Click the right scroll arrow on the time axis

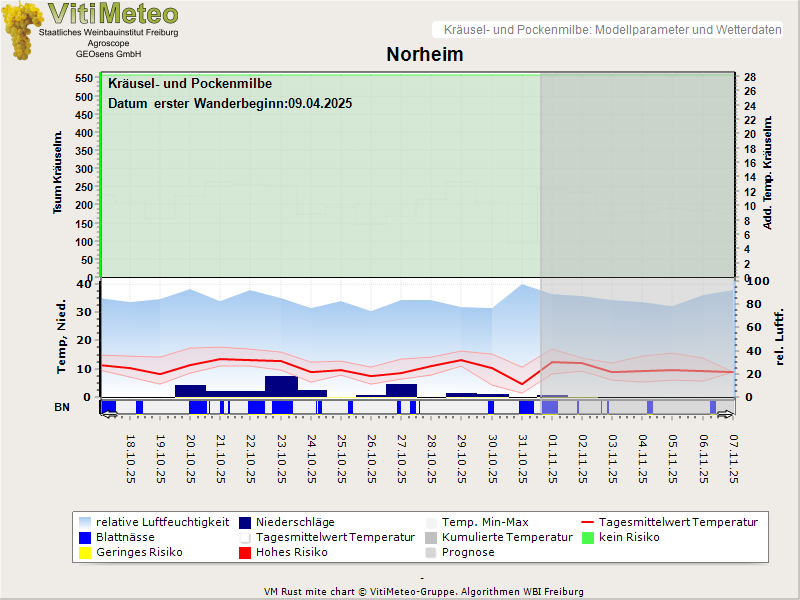[x=725, y=413]
